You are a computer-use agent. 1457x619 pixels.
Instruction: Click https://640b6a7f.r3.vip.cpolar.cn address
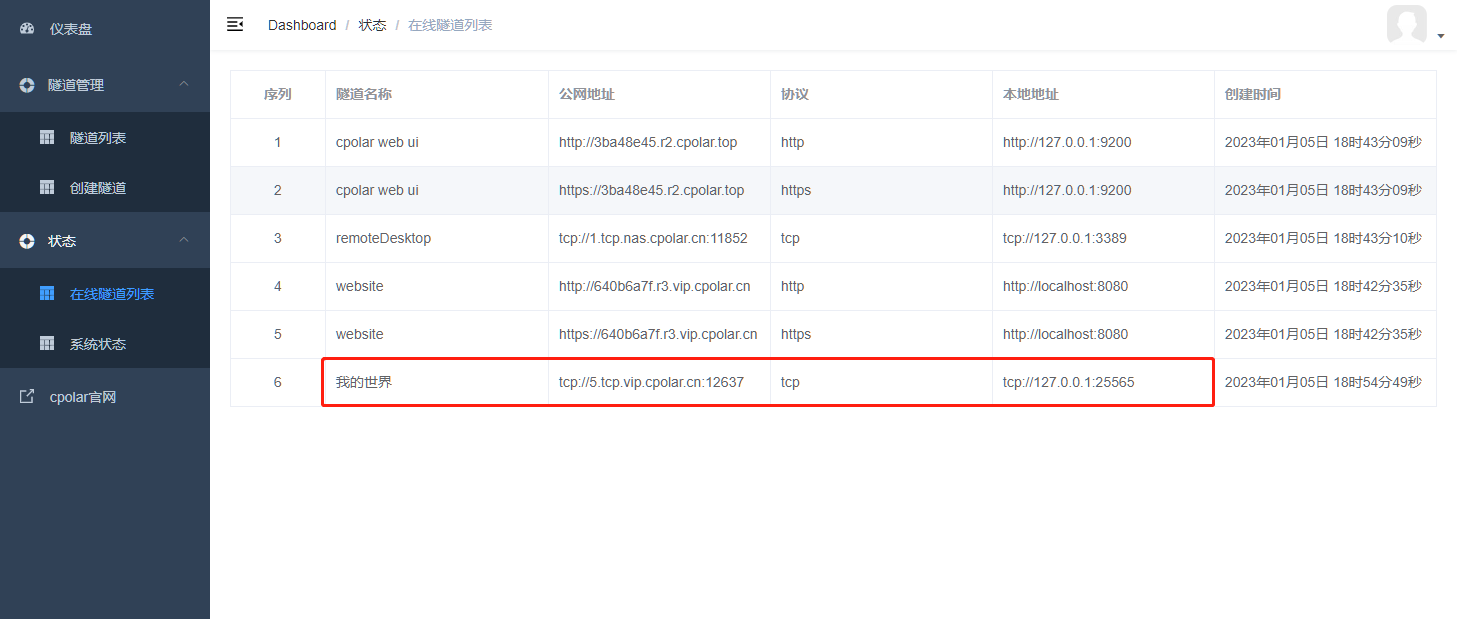[658, 334]
